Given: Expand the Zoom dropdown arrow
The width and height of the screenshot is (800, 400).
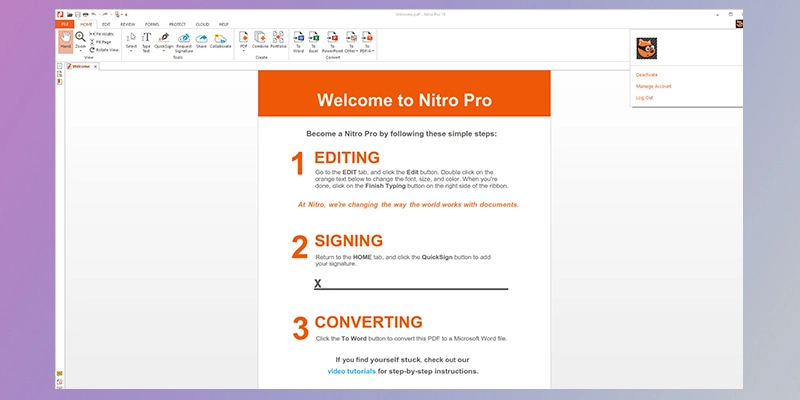Looking at the screenshot, I should coord(81,51).
